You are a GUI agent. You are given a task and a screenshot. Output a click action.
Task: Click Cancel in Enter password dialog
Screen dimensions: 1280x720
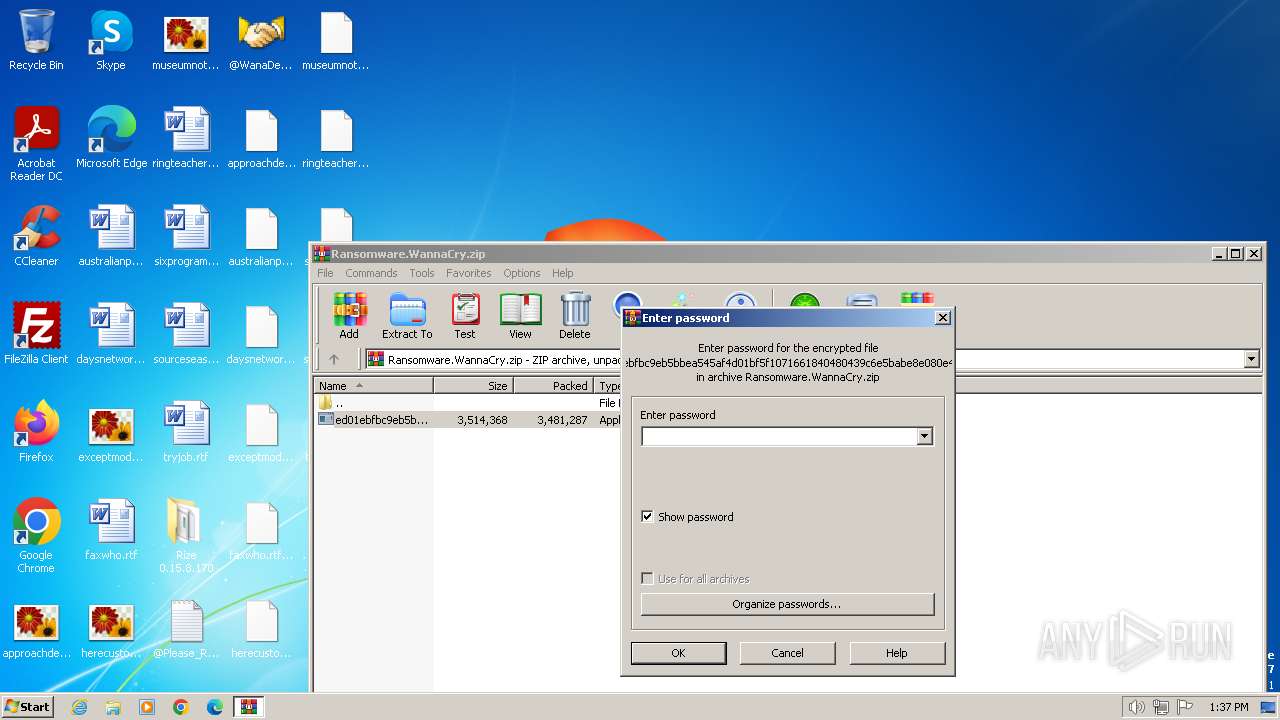[x=787, y=653]
